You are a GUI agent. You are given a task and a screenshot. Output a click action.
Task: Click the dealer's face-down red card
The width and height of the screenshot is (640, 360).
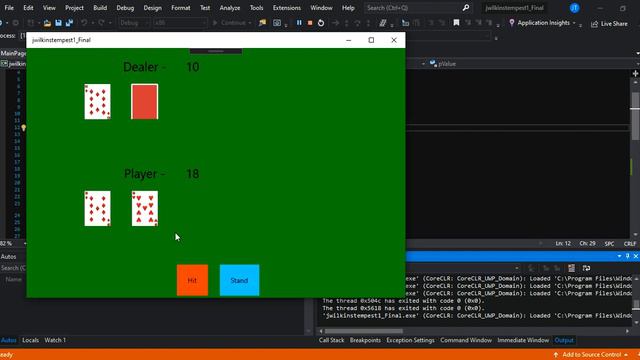point(144,102)
